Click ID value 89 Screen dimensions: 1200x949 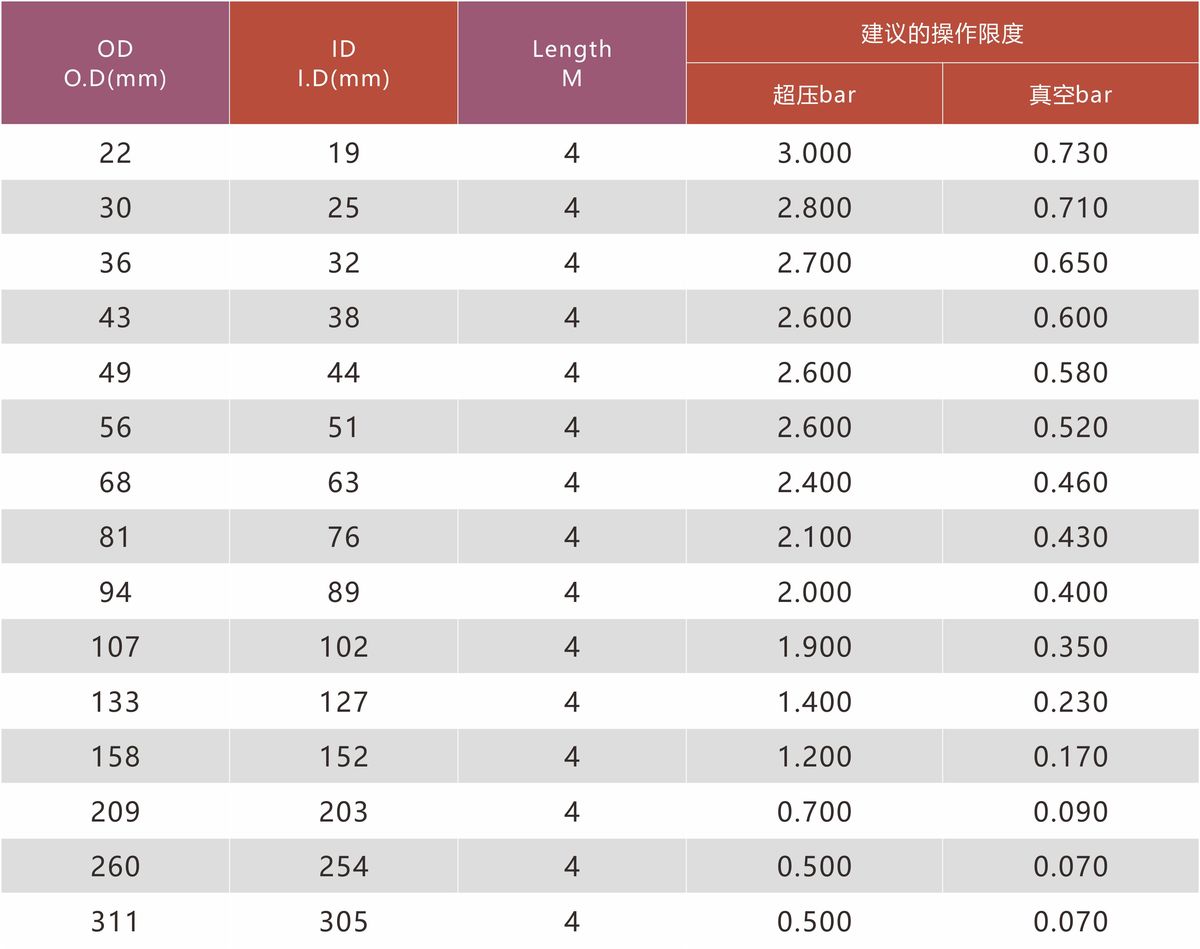click(x=343, y=593)
